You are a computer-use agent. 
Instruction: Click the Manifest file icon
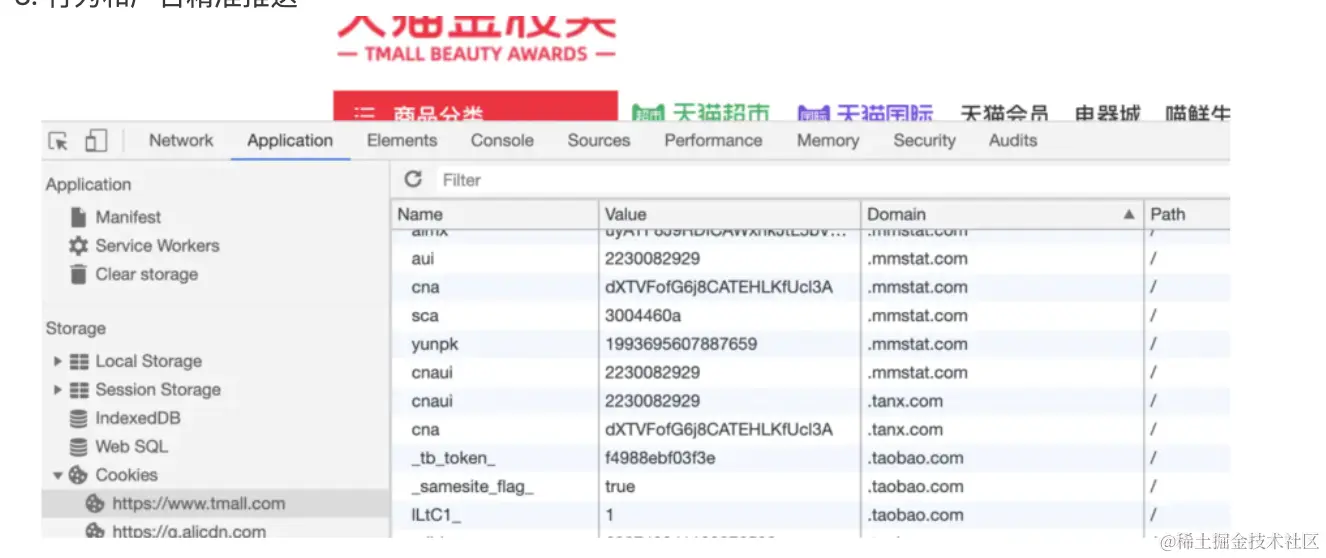(78, 217)
